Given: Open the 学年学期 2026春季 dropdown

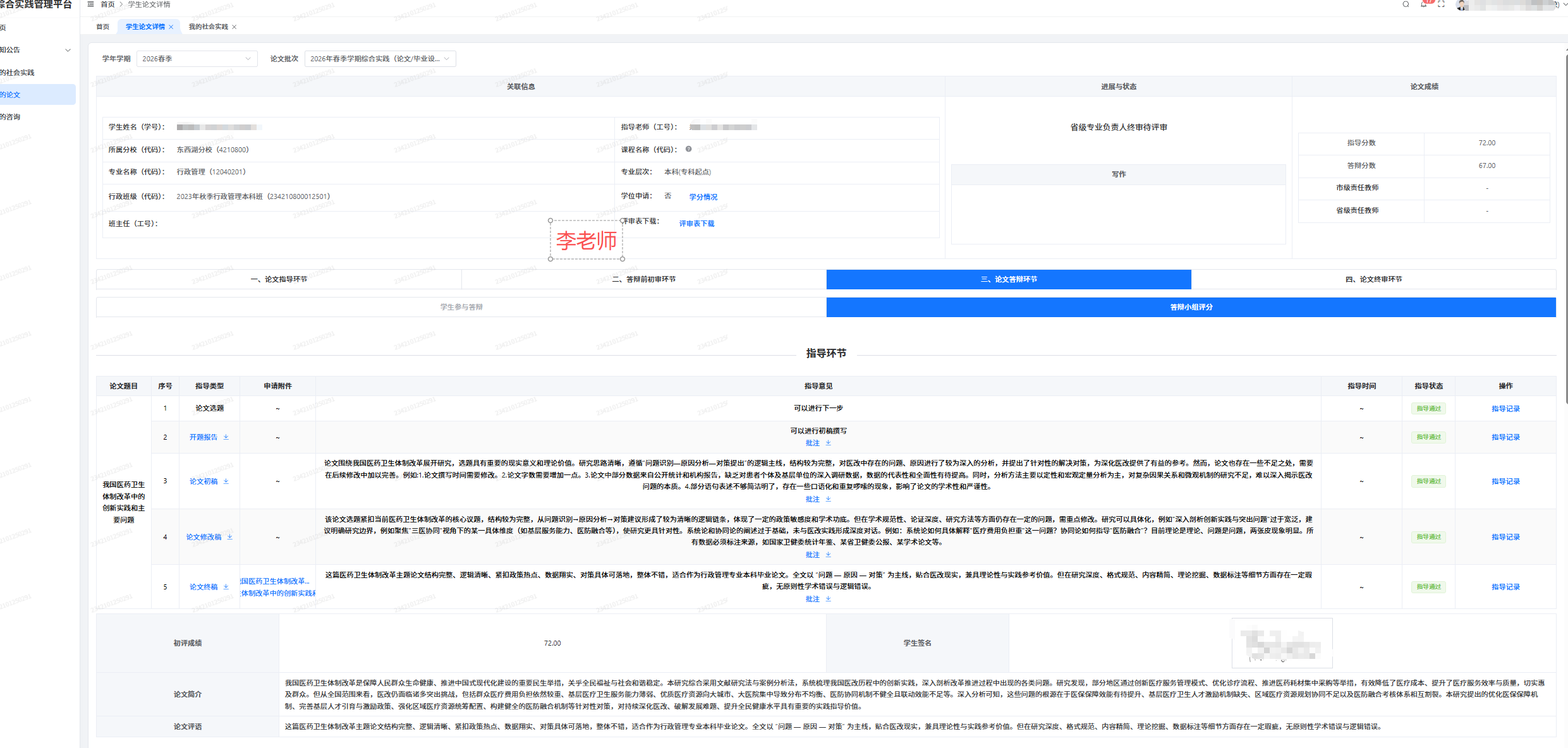Looking at the screenshot, I should pos(197,59).
